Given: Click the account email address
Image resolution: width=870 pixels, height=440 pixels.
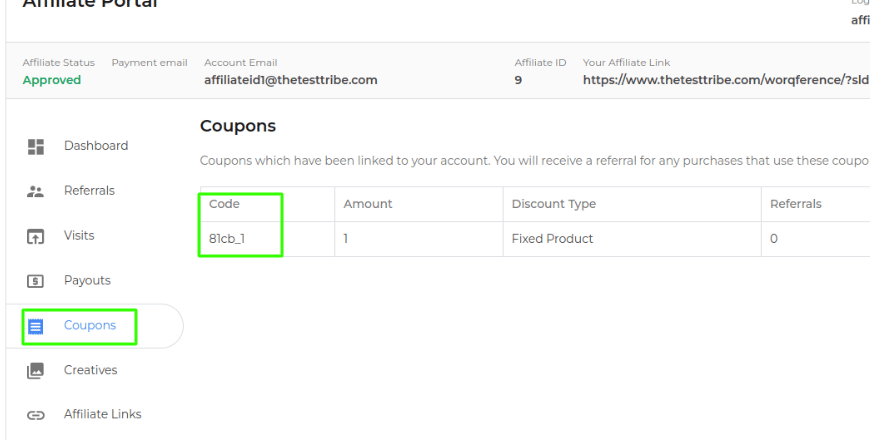Looking at the screenshot, I should click(x=290, y=80).
